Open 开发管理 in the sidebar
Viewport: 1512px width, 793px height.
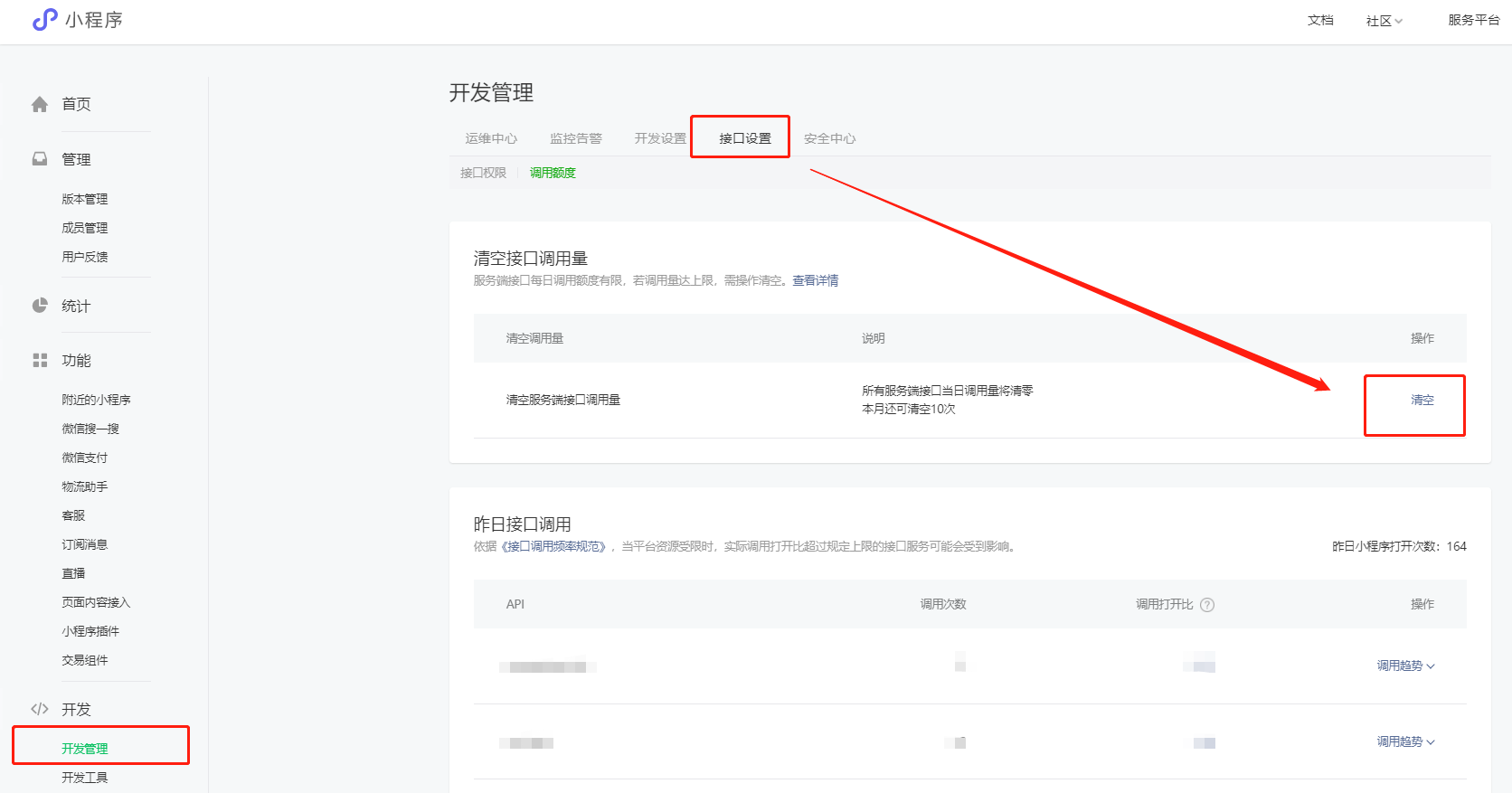point(85,749)
